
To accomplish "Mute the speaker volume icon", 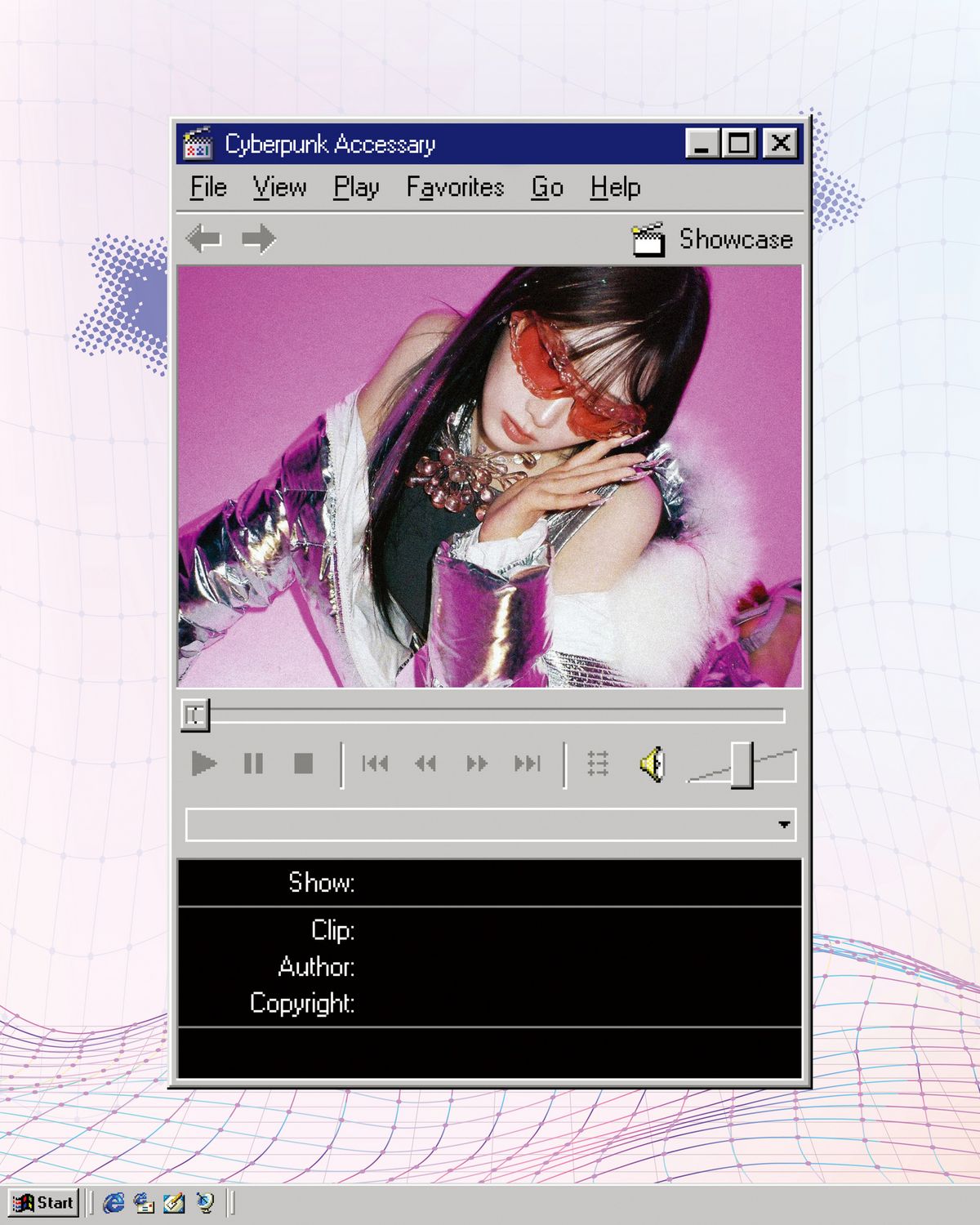I will pyautogui.click(x=652, y=764).
